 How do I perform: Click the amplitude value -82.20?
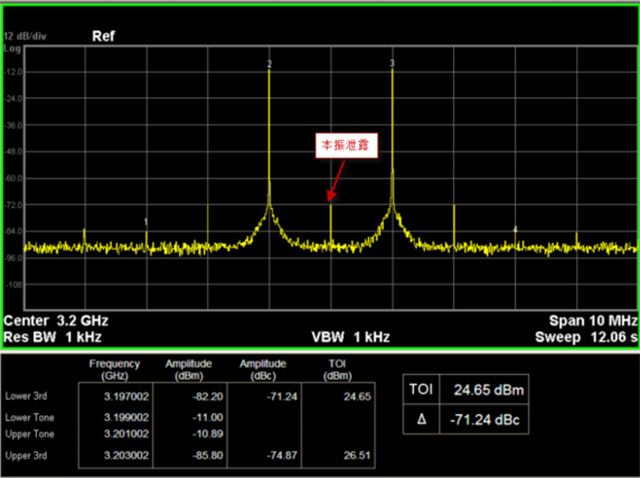[208, 396]
